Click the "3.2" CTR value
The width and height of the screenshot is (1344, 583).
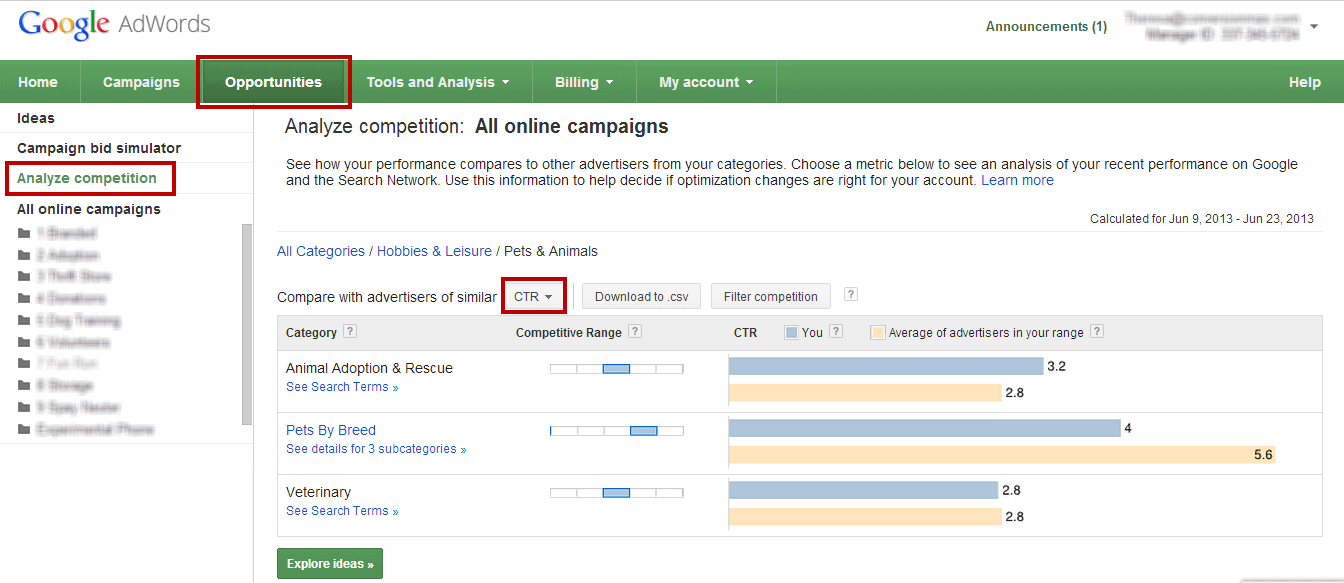(x=1056, y=366)
